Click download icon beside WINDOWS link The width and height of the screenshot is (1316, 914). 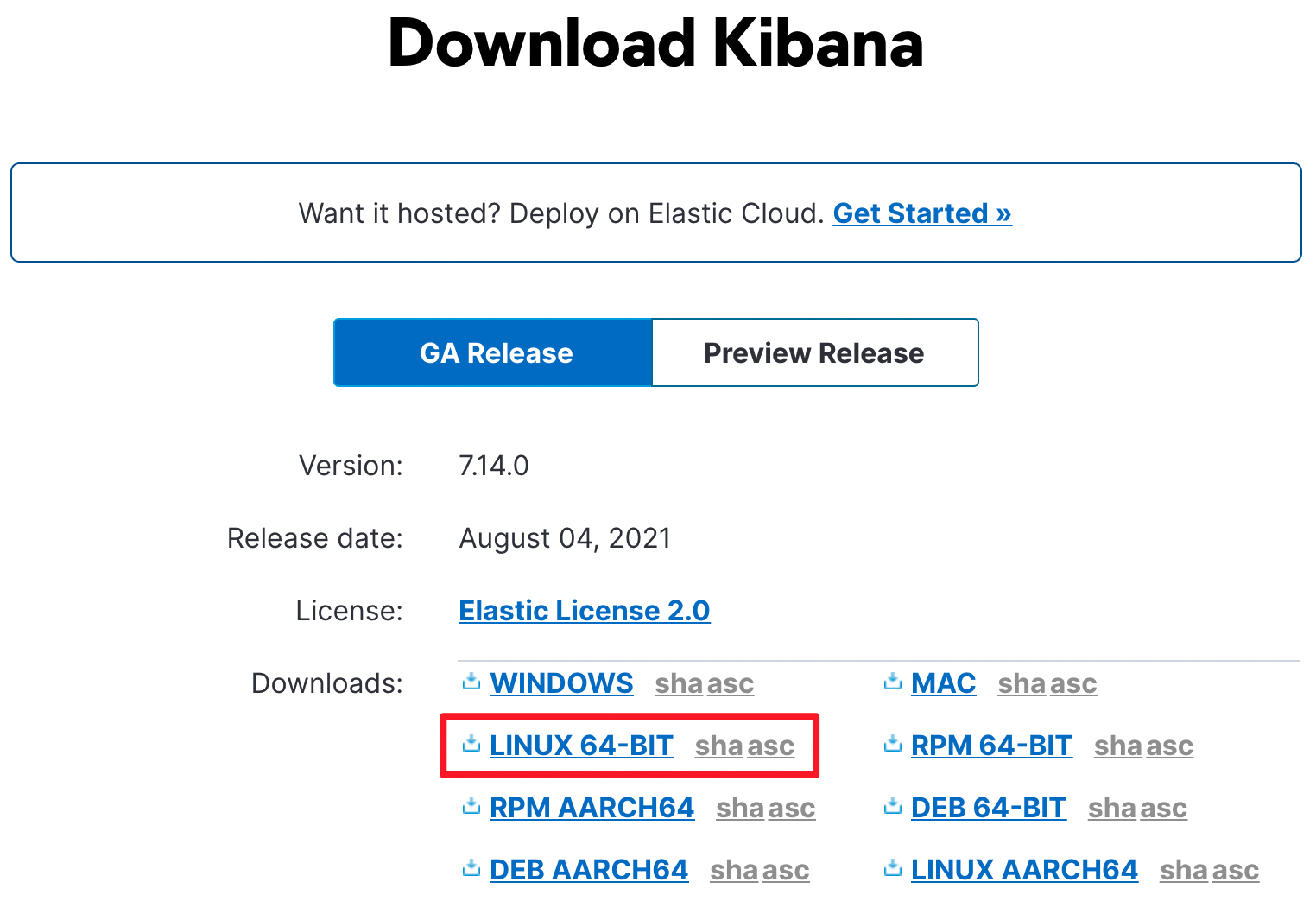(471, 682)
